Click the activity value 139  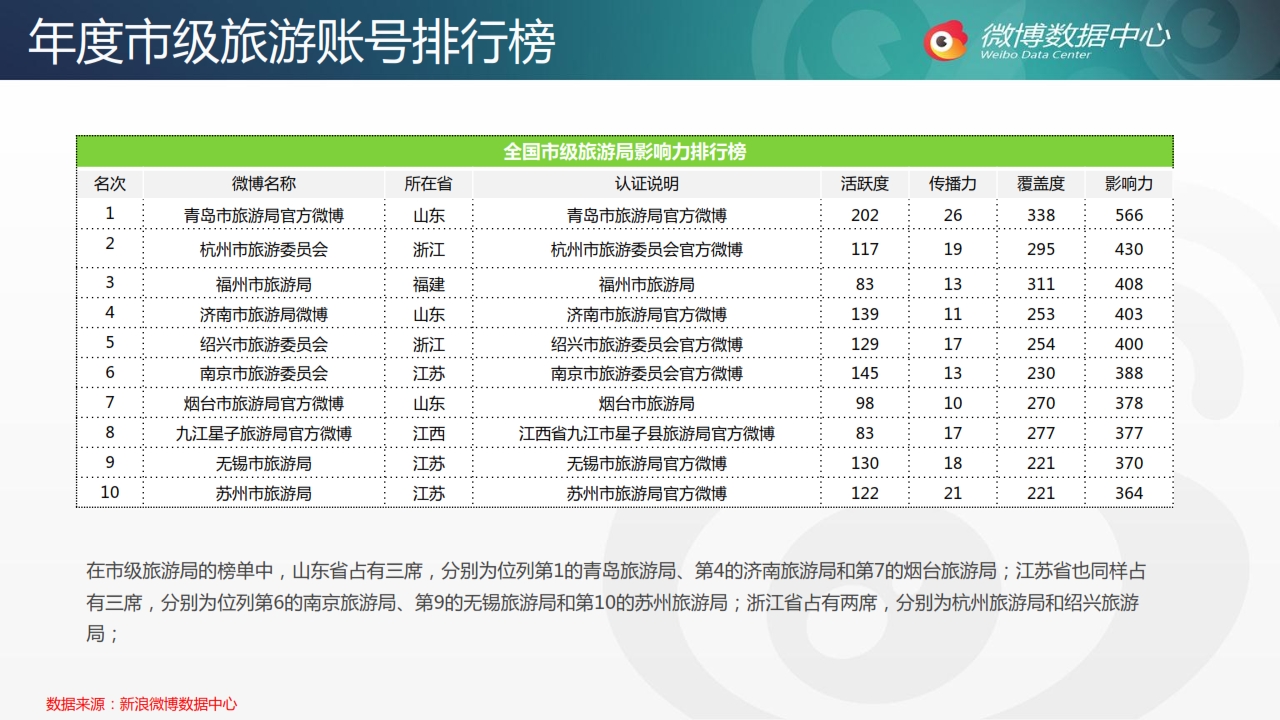point(865,314)
